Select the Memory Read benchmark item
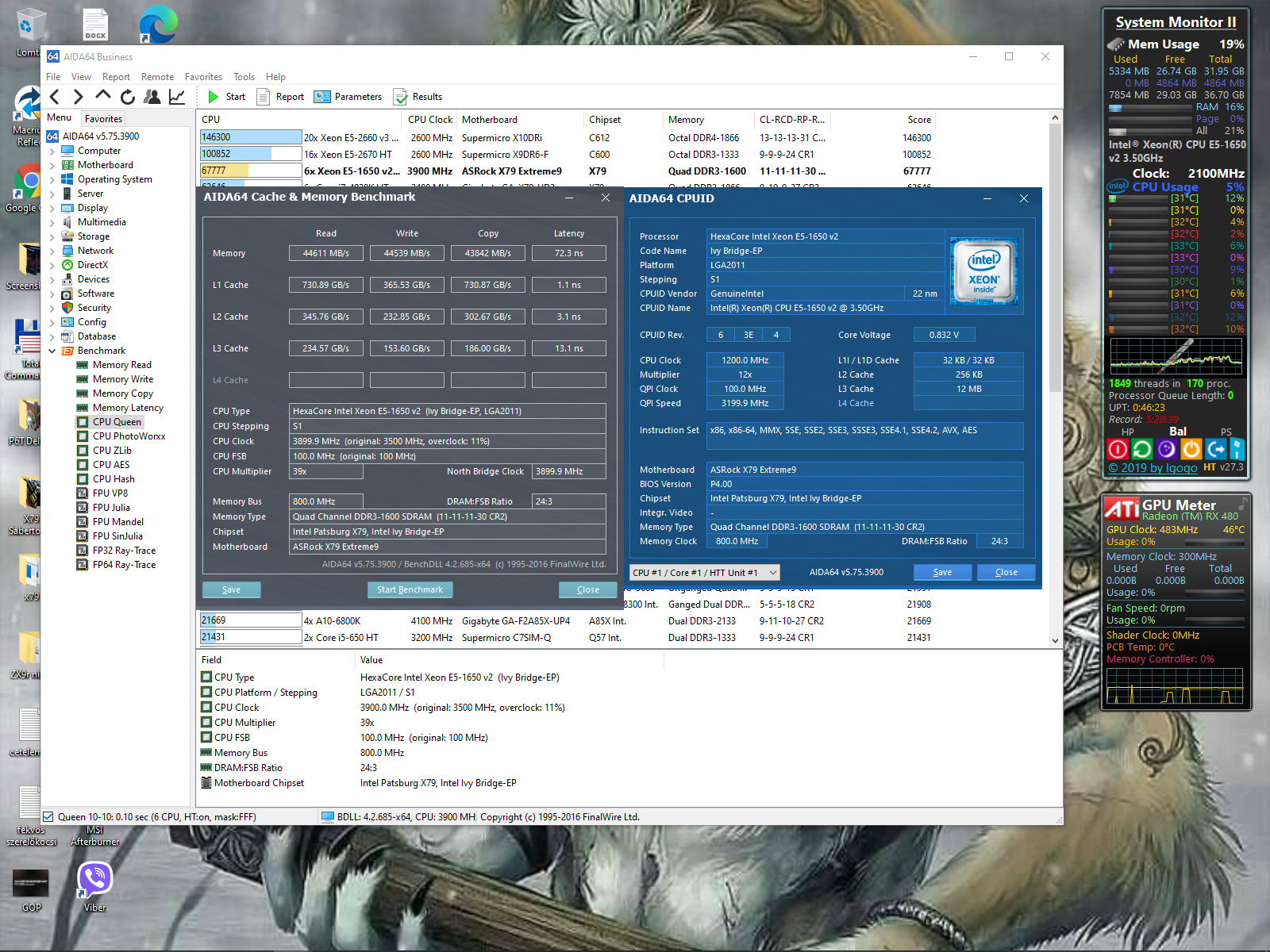Viewport: 1270px width, 952px height. [121, 365]
